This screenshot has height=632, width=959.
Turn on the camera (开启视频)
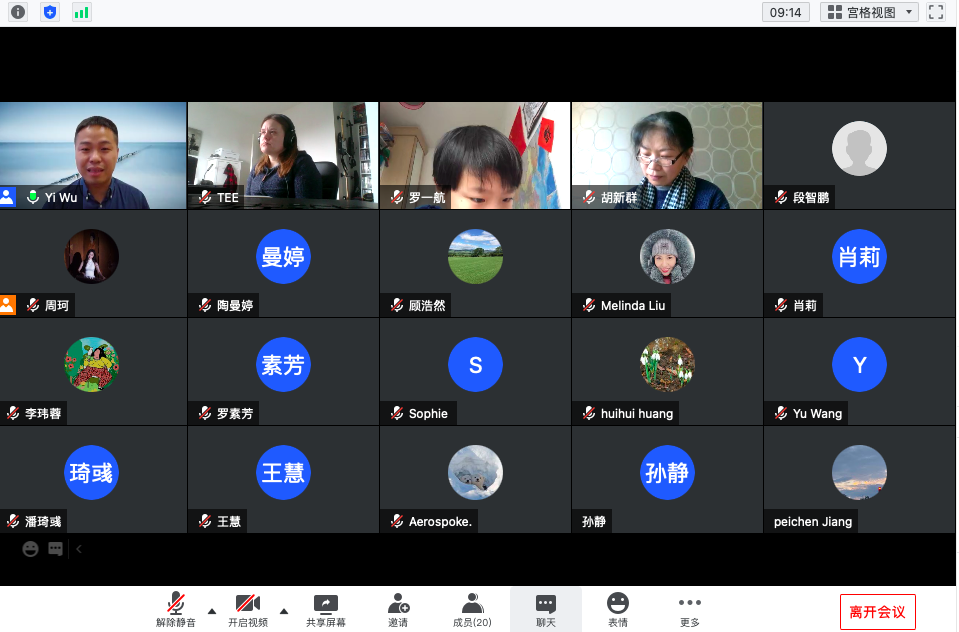pyautogui.click(x=247, y=610)
